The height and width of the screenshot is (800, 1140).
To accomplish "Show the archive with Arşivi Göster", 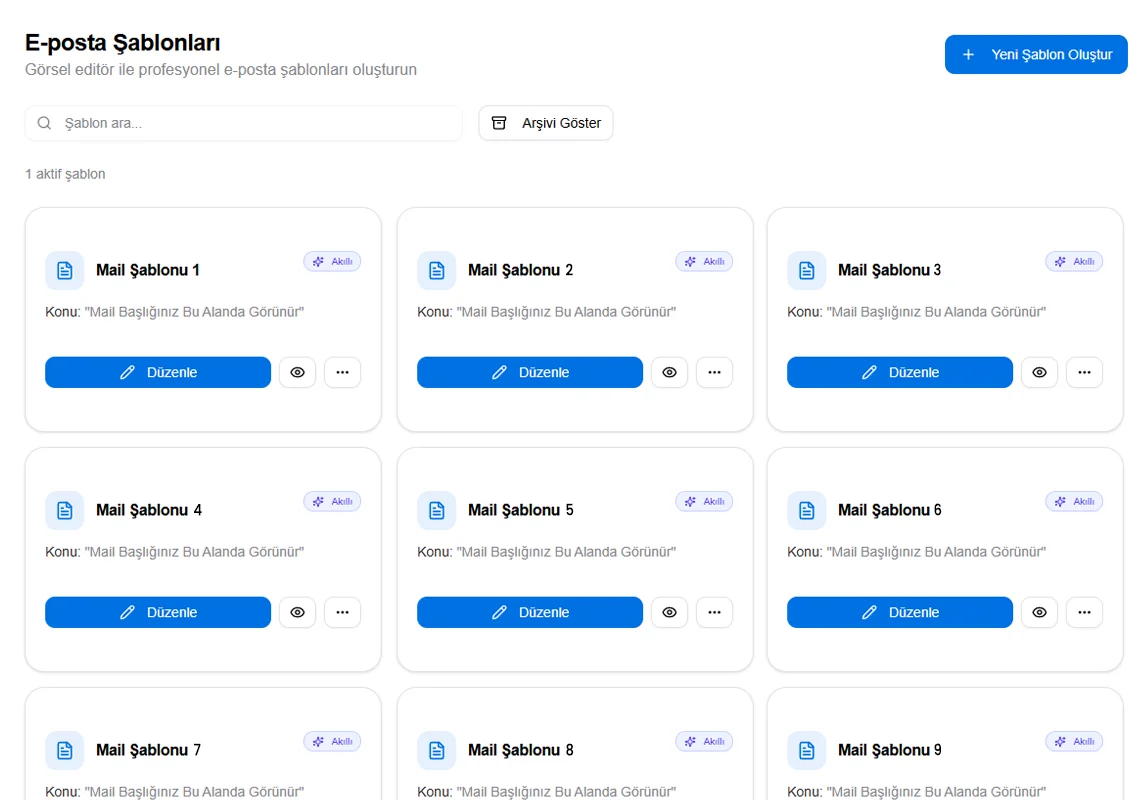I will point(546,123).
